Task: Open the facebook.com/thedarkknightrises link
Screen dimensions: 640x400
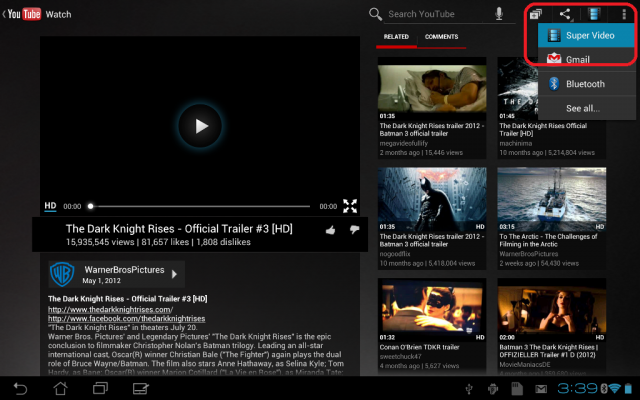Action: (x=127, y=318)
